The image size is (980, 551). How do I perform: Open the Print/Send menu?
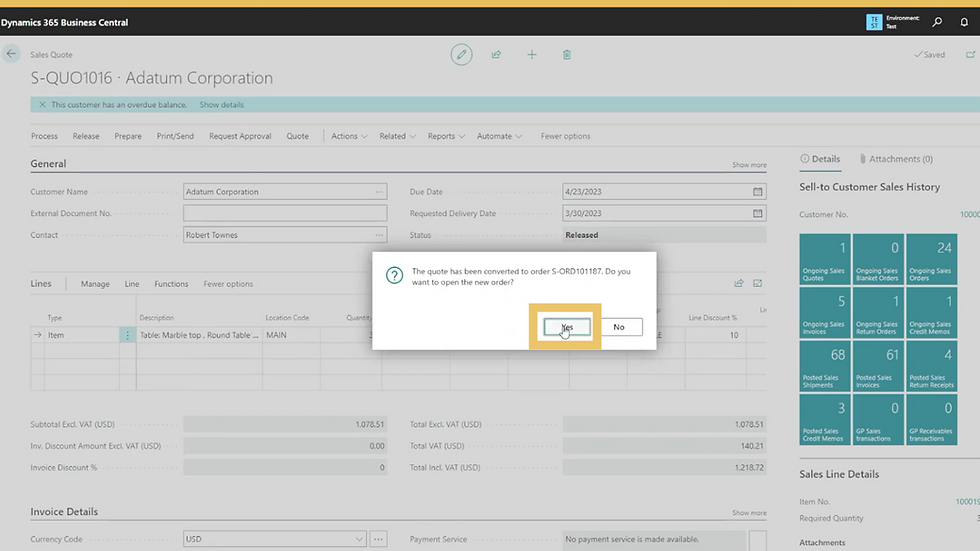click(175, 136)
